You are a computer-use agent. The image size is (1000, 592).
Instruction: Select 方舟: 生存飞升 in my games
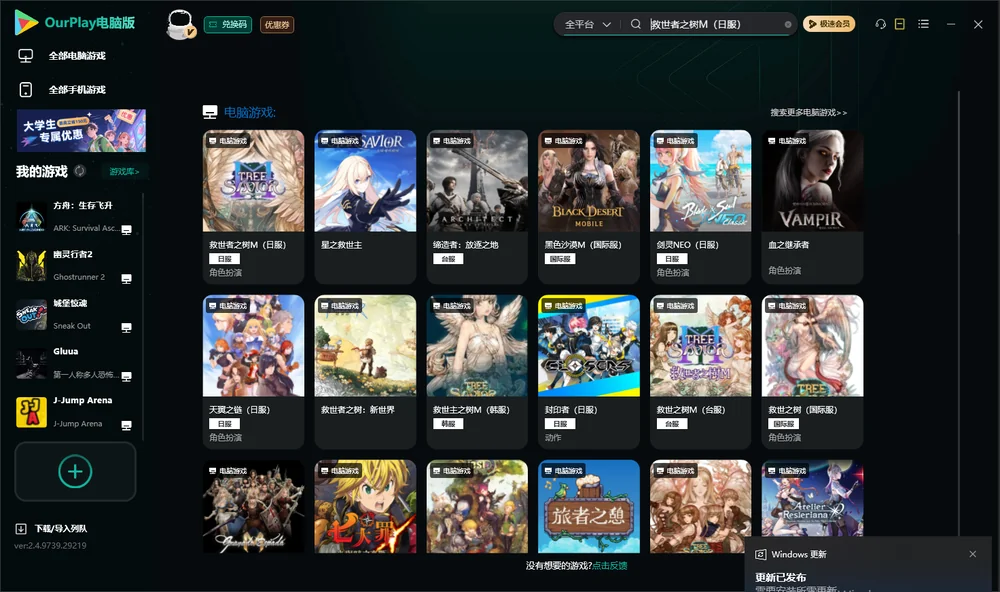[74, 216]
